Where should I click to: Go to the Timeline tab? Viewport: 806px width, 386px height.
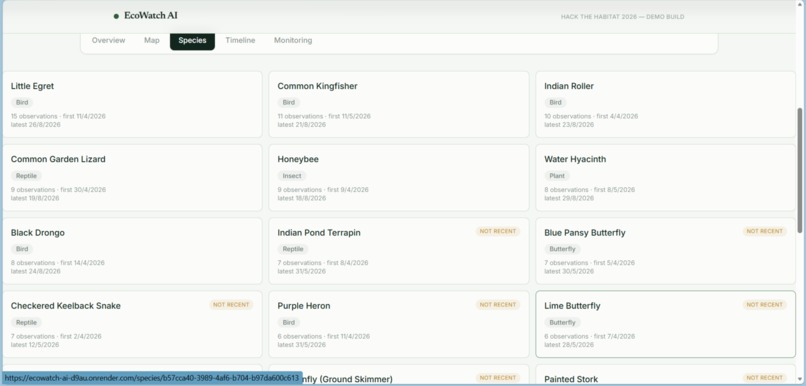click(240, 40)
